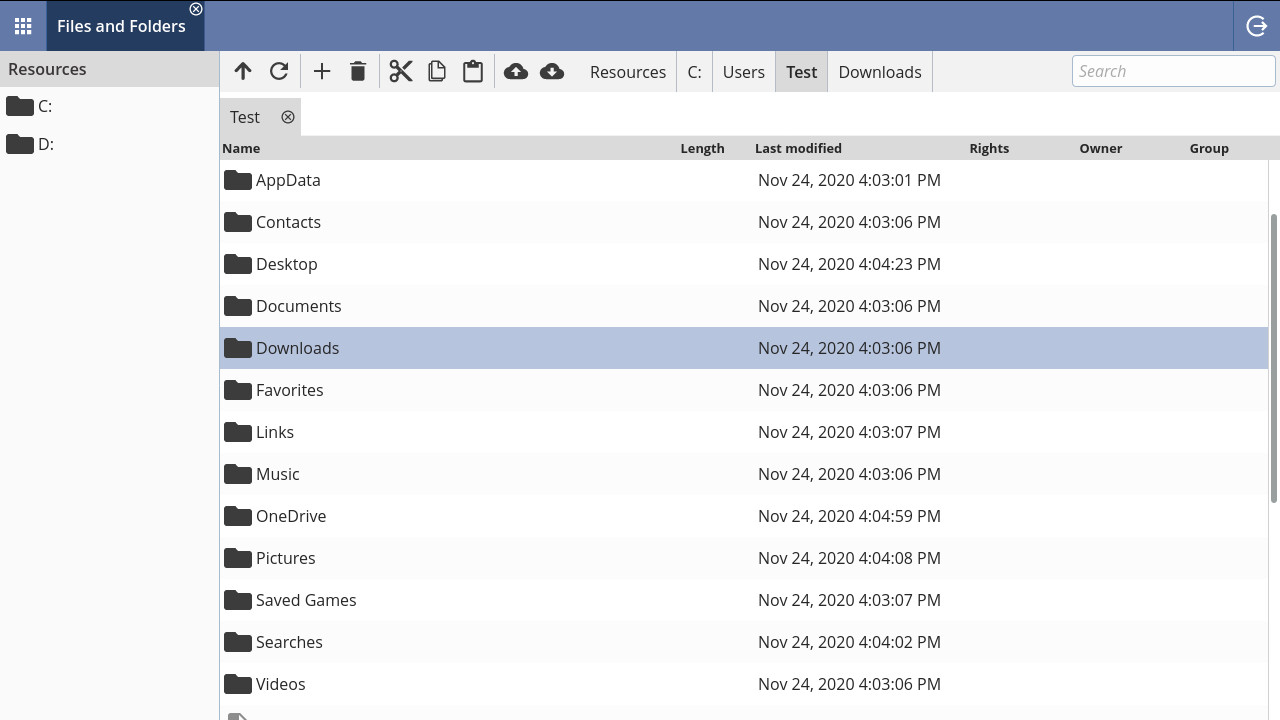This screenshot has width=1280, height=720.
Task: Delete selected item using trash icon
Action: pyautogui.click(x=358, y=71)
